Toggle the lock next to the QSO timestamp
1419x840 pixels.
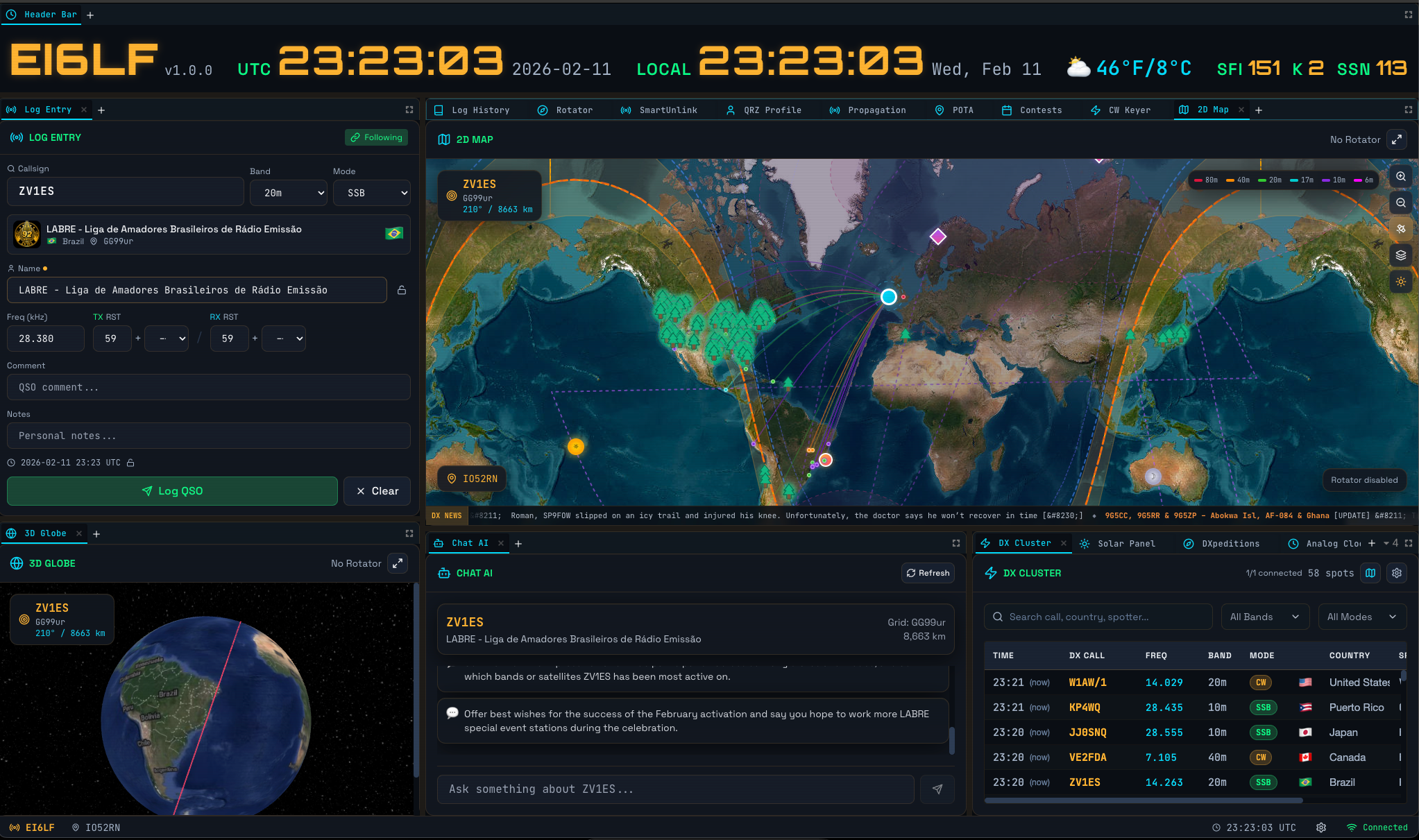pos(130,462)
